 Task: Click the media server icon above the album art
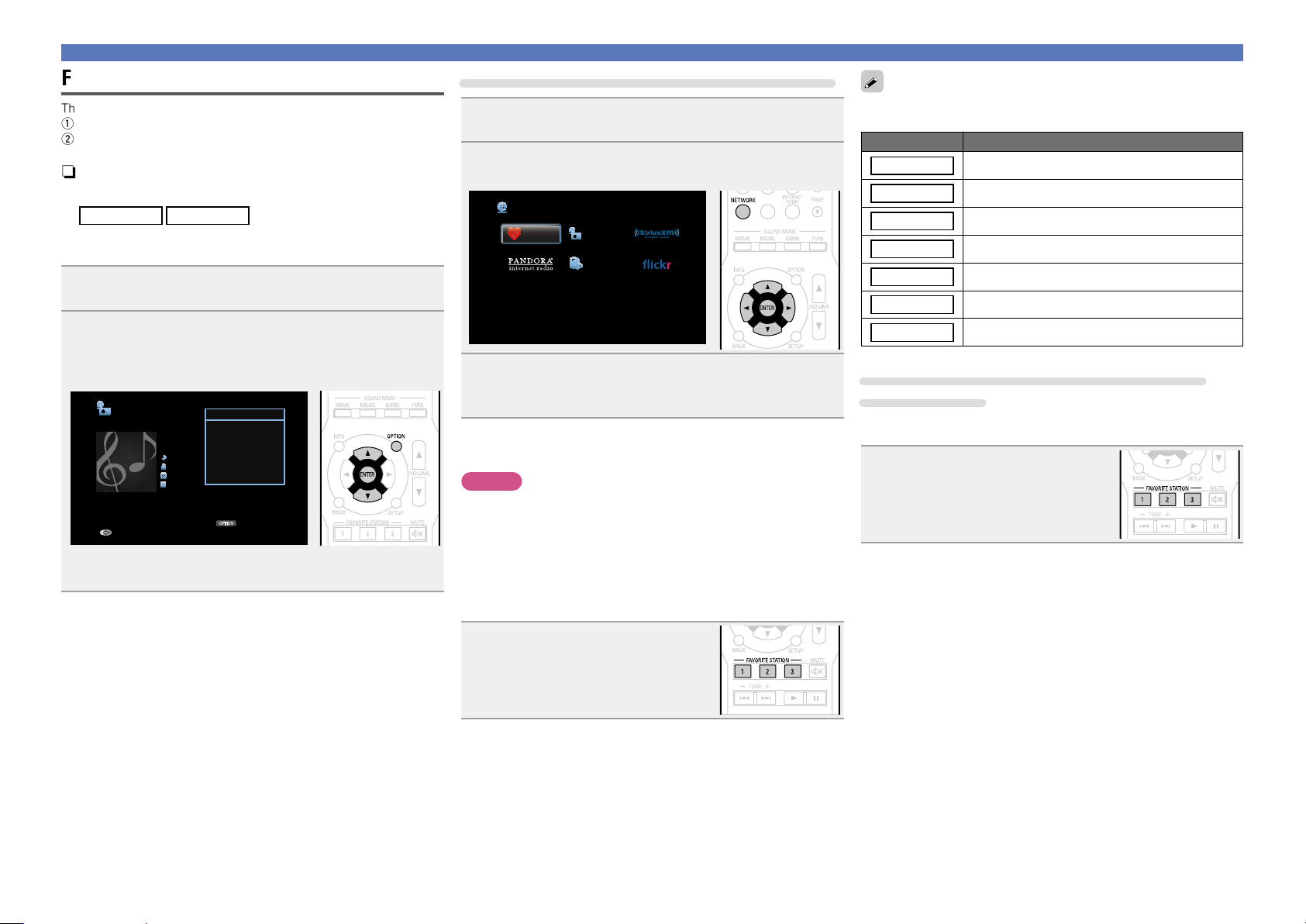click(x=104, y=408)
